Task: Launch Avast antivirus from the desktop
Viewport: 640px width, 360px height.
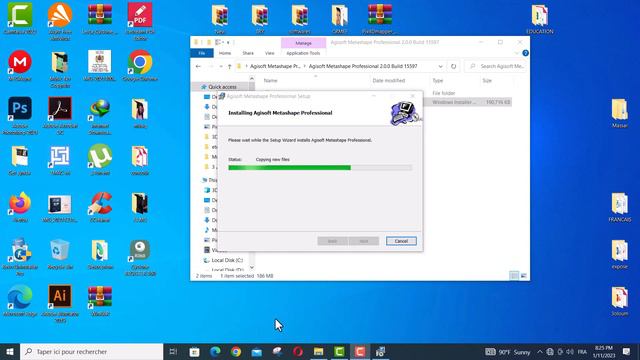Action: point(60,21)
